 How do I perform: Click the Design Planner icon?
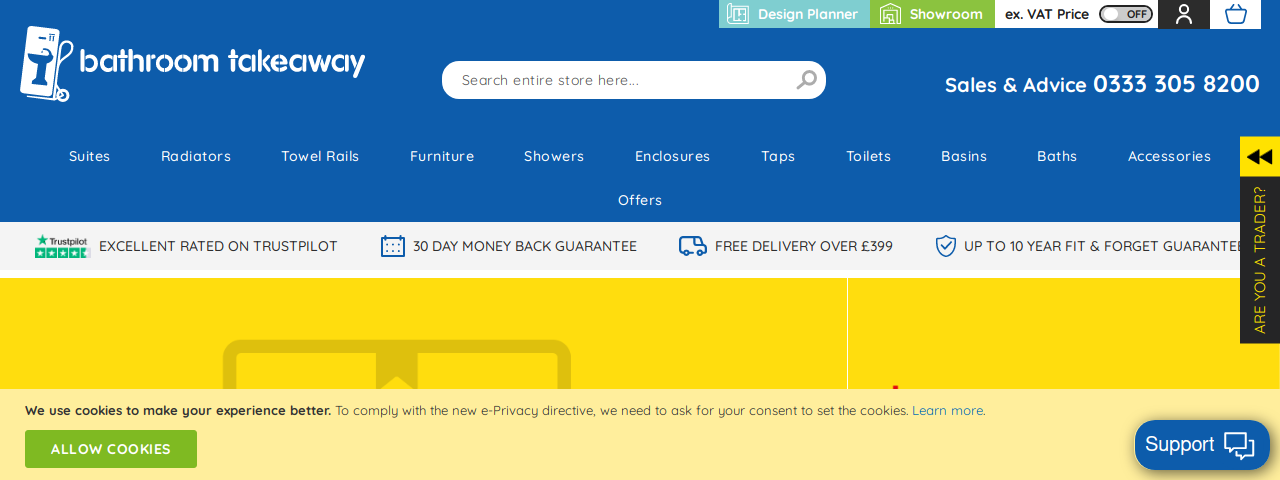tap(738, 14)
